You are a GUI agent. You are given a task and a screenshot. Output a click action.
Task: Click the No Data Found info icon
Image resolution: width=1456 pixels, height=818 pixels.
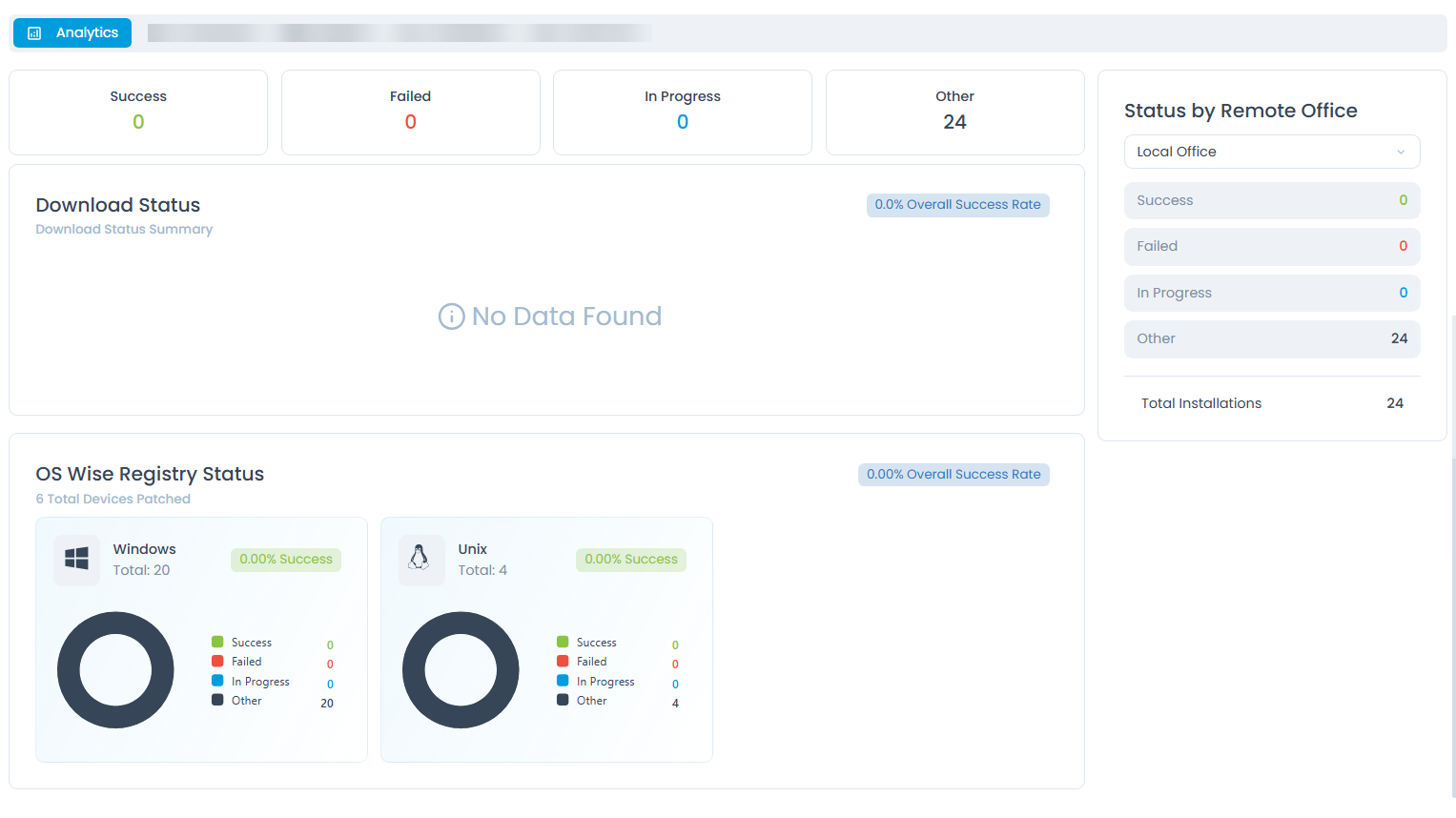pyautogui.click(x=451, y=317)
